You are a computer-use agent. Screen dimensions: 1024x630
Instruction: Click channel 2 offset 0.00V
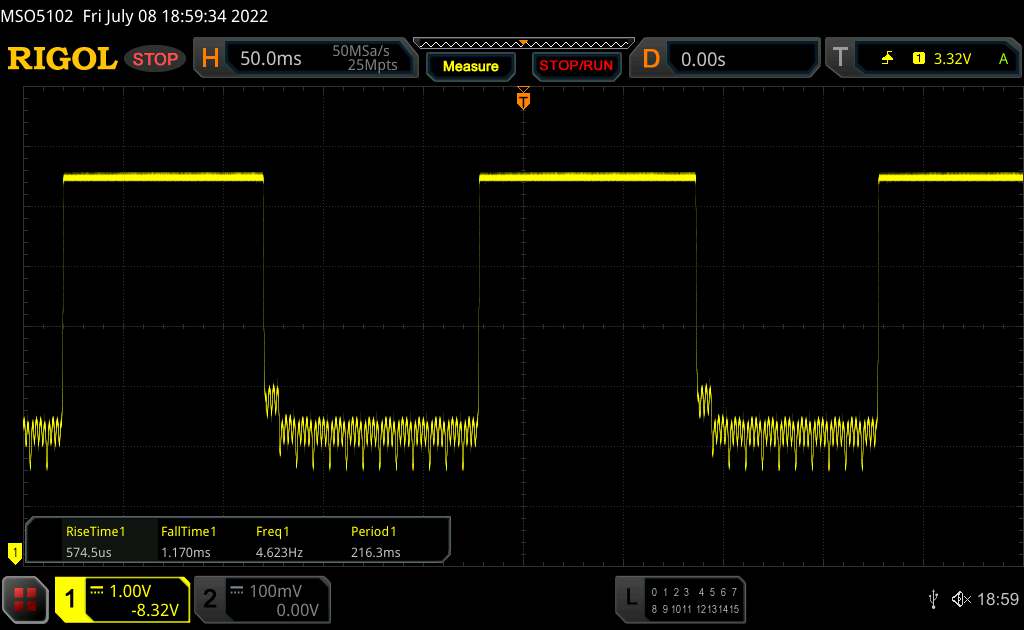[x=297, y=610]
